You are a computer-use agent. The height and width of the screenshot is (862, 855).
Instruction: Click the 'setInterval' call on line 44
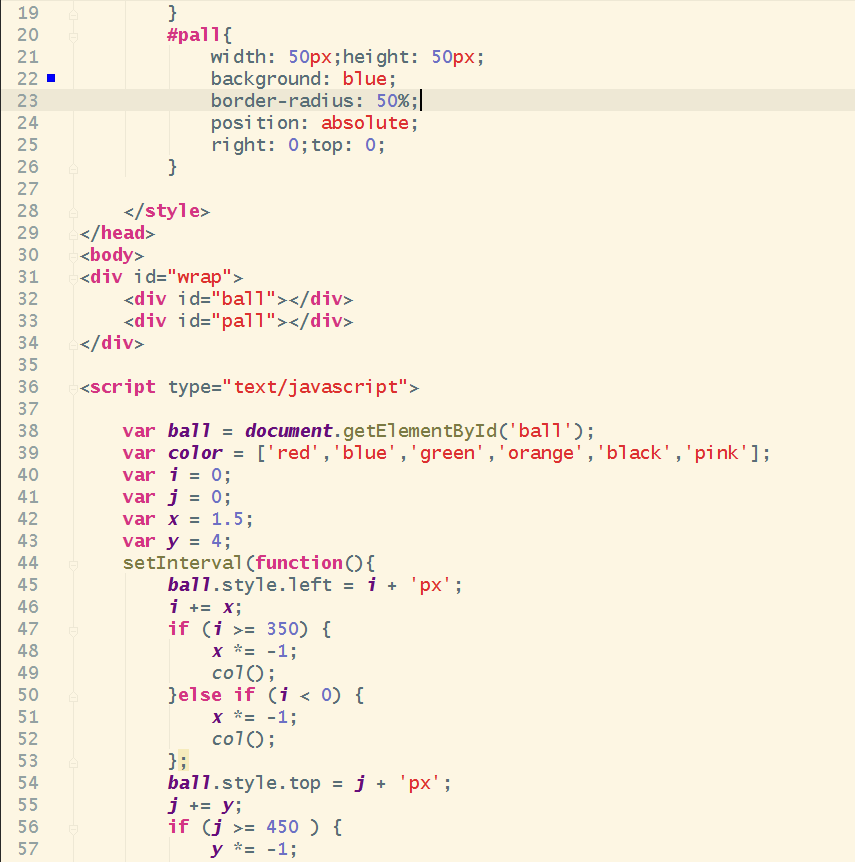(183, 563)
